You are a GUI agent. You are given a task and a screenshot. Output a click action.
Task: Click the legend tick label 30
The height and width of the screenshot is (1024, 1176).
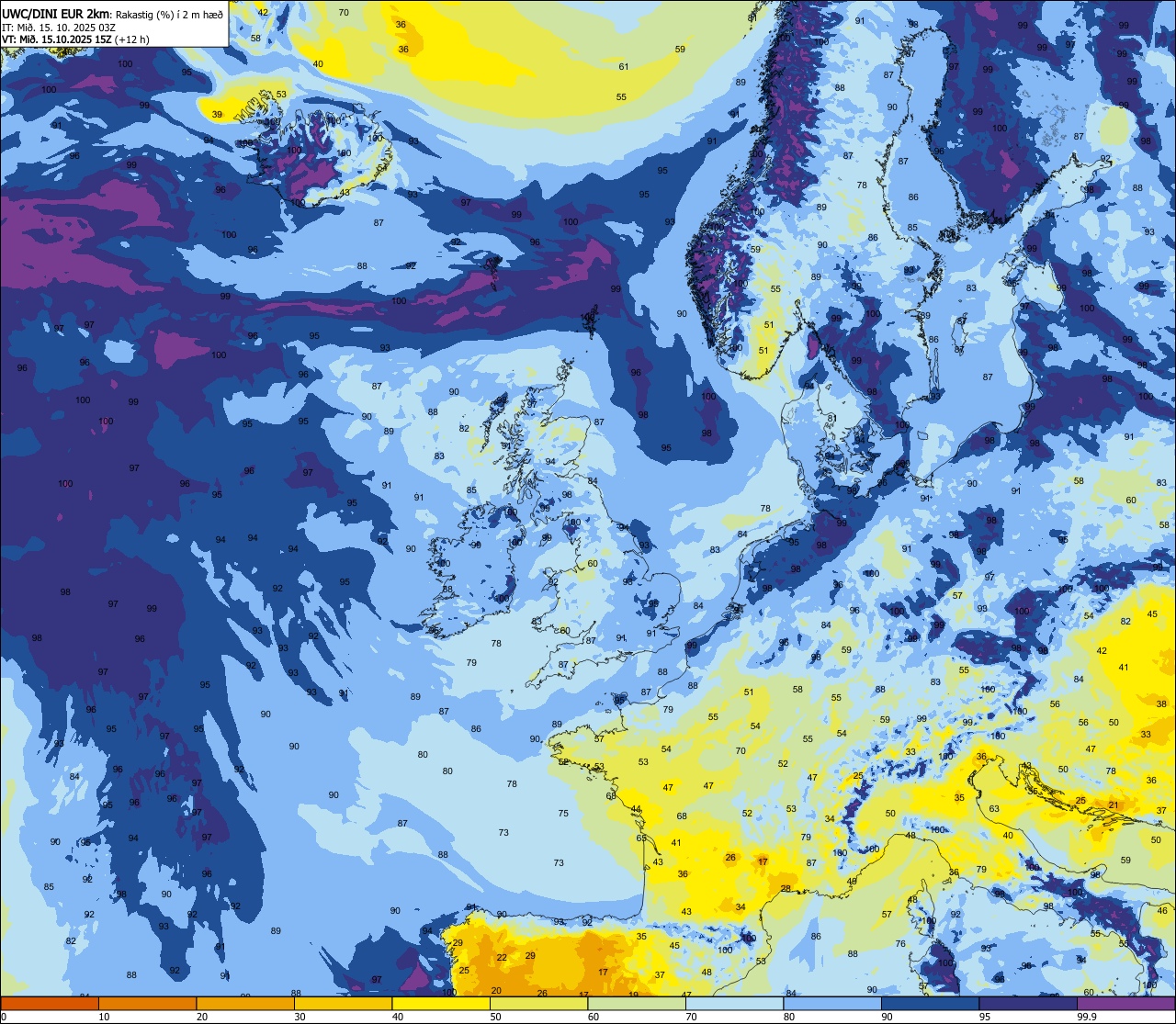(300, 1017)
